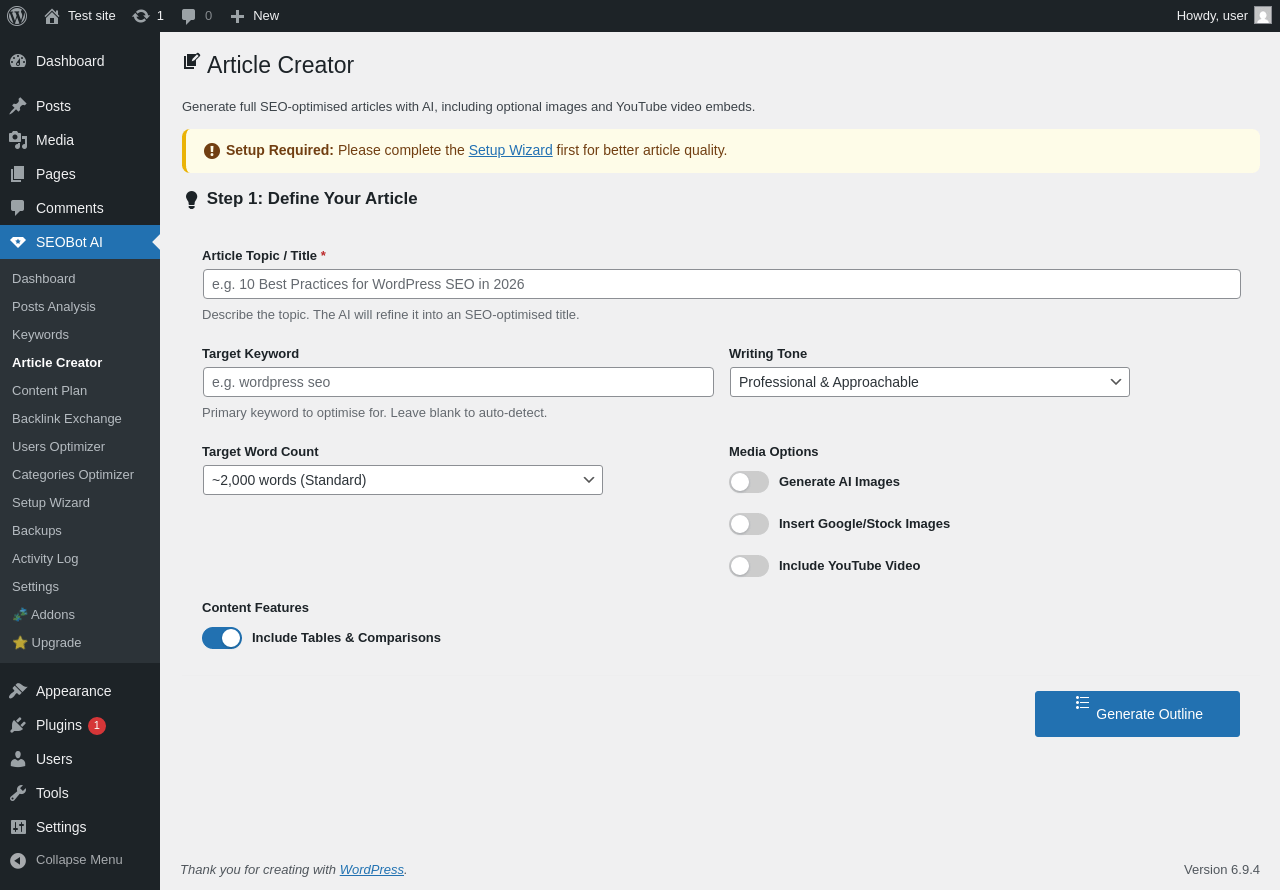Open the Writing Tone dropdown

coord(929,382)
